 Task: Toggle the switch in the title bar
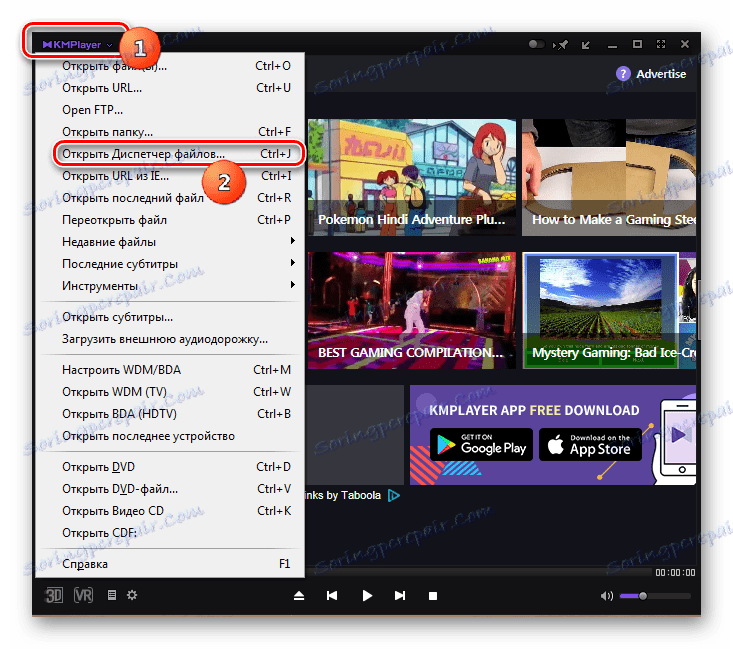(x=536, y=44)
